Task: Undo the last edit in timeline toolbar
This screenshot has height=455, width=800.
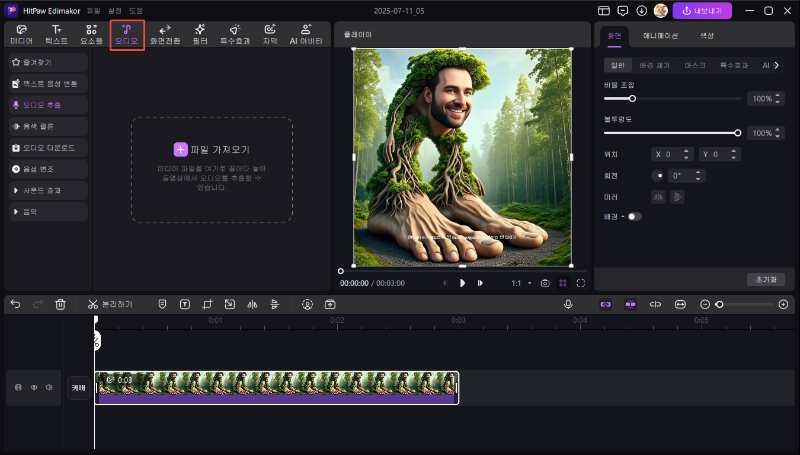Action: click(x=16, y=305)
